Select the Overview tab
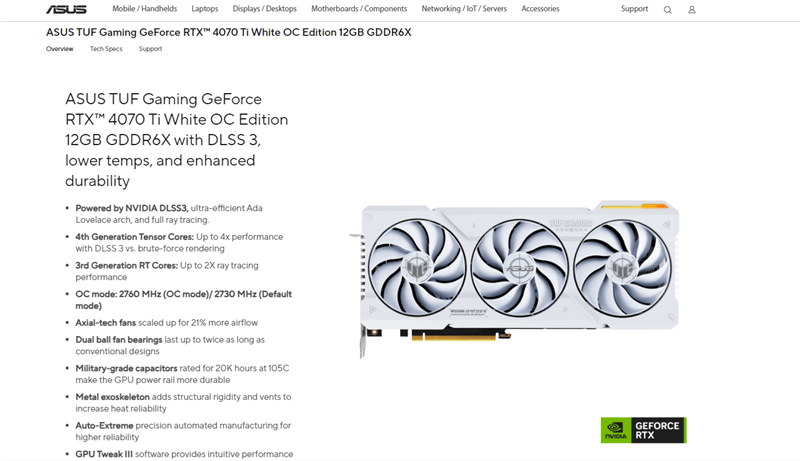The width and height of the screenshot is (800, 461). click(x=60, y=49)
